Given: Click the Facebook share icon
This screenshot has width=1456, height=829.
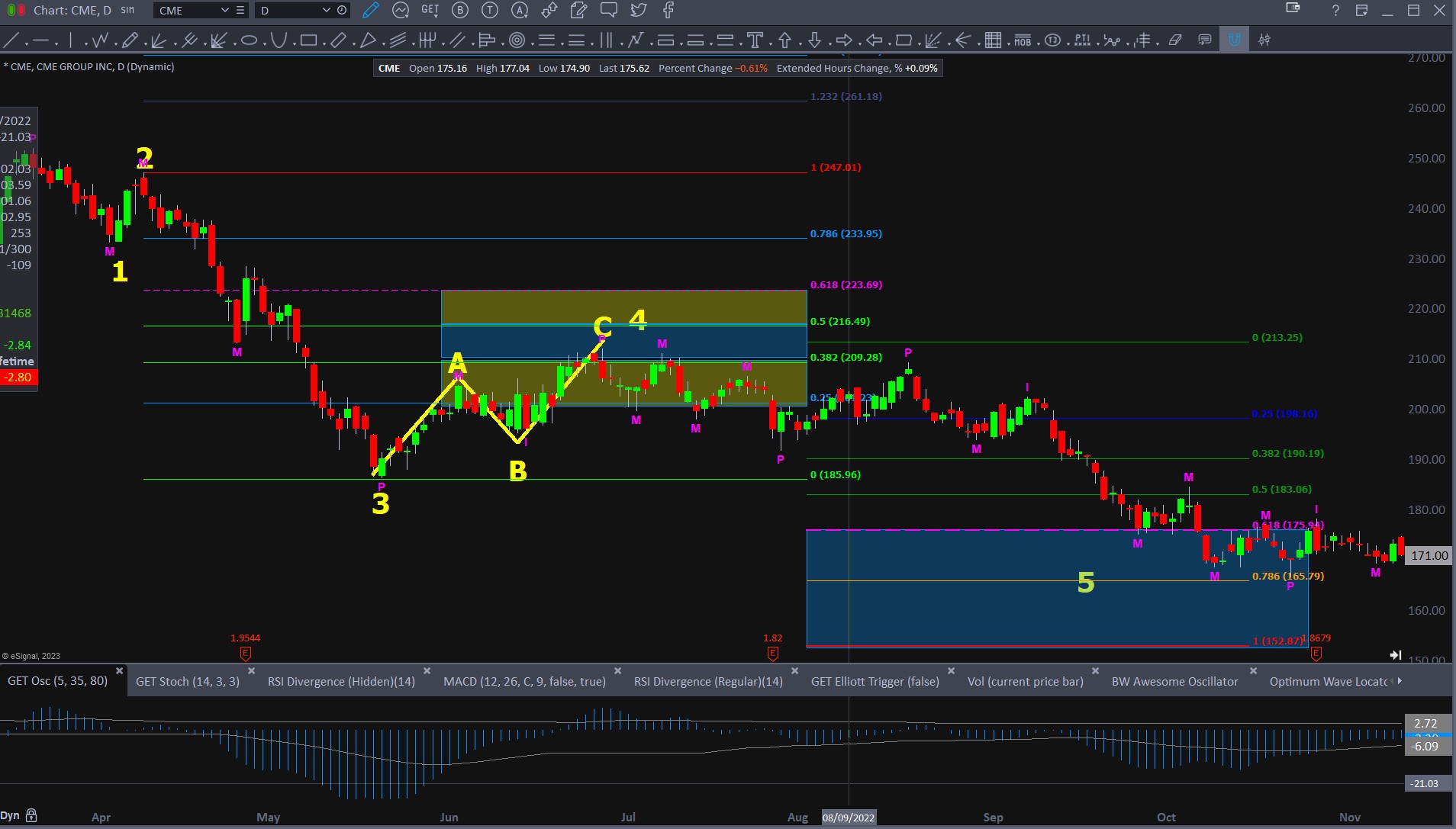Looking at the screenshot, I should (668, 10).
